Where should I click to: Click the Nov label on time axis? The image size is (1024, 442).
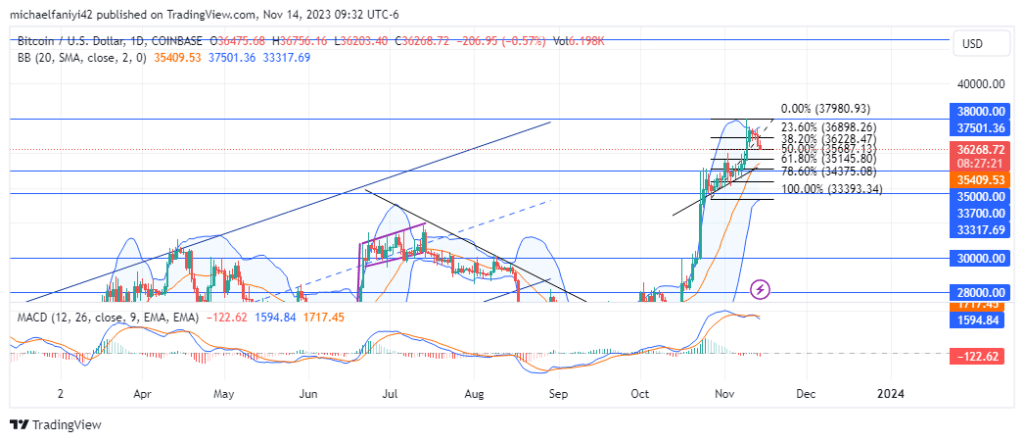(724, 394)
